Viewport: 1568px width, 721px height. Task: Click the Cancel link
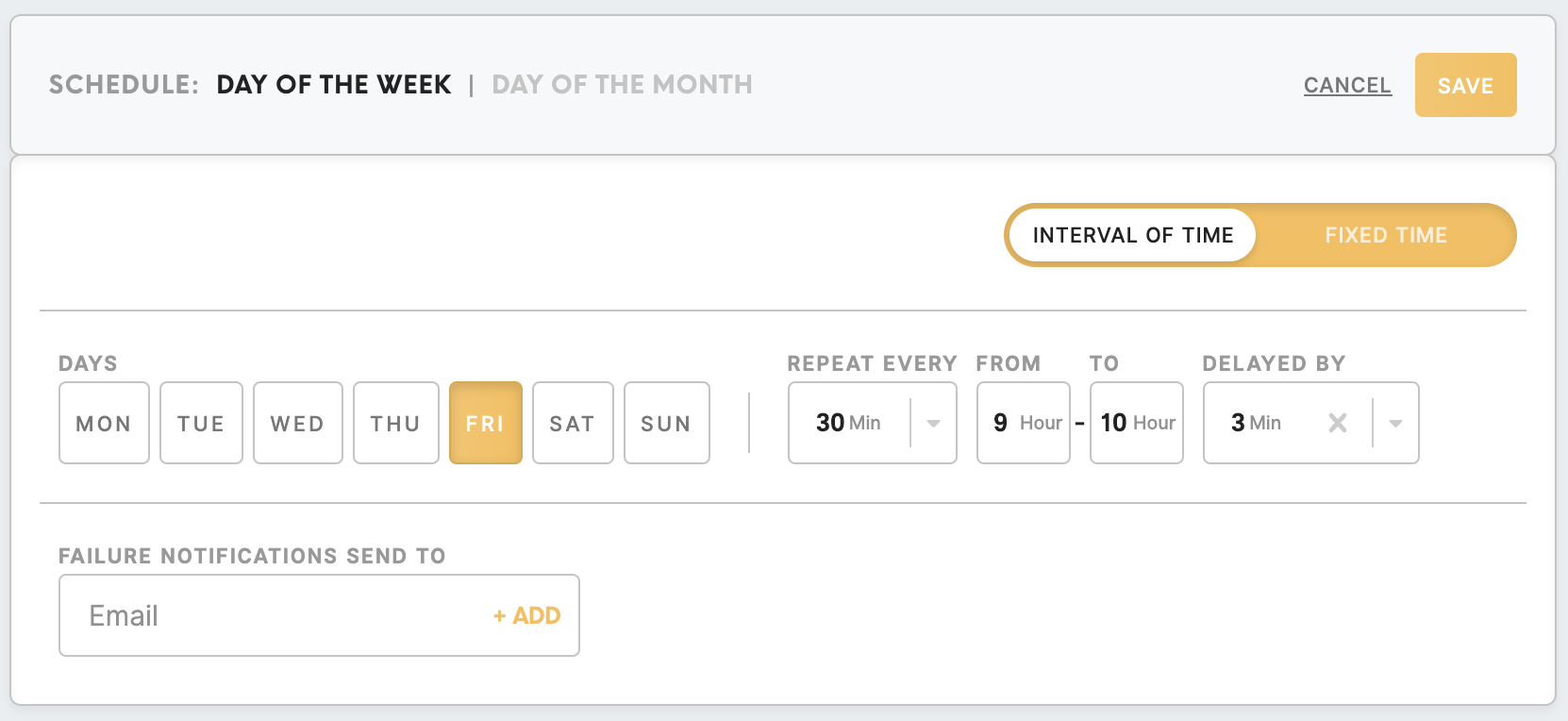(1347, 85)
